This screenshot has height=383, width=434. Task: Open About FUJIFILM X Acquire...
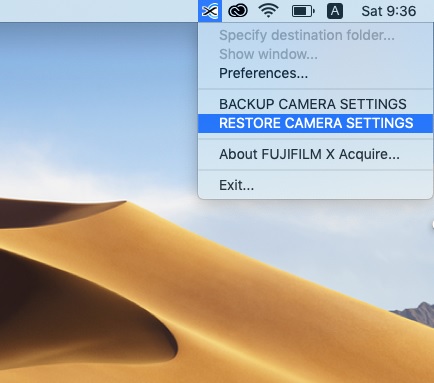(315, 154)
